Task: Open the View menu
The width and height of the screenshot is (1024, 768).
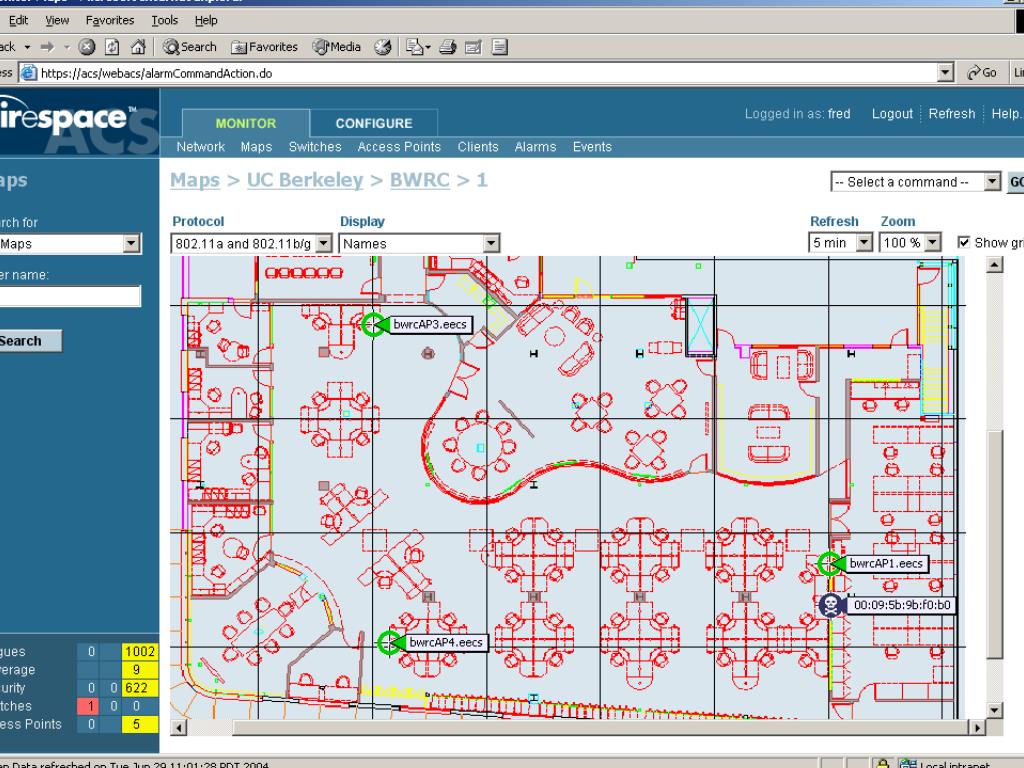Action: coord(57,20)
